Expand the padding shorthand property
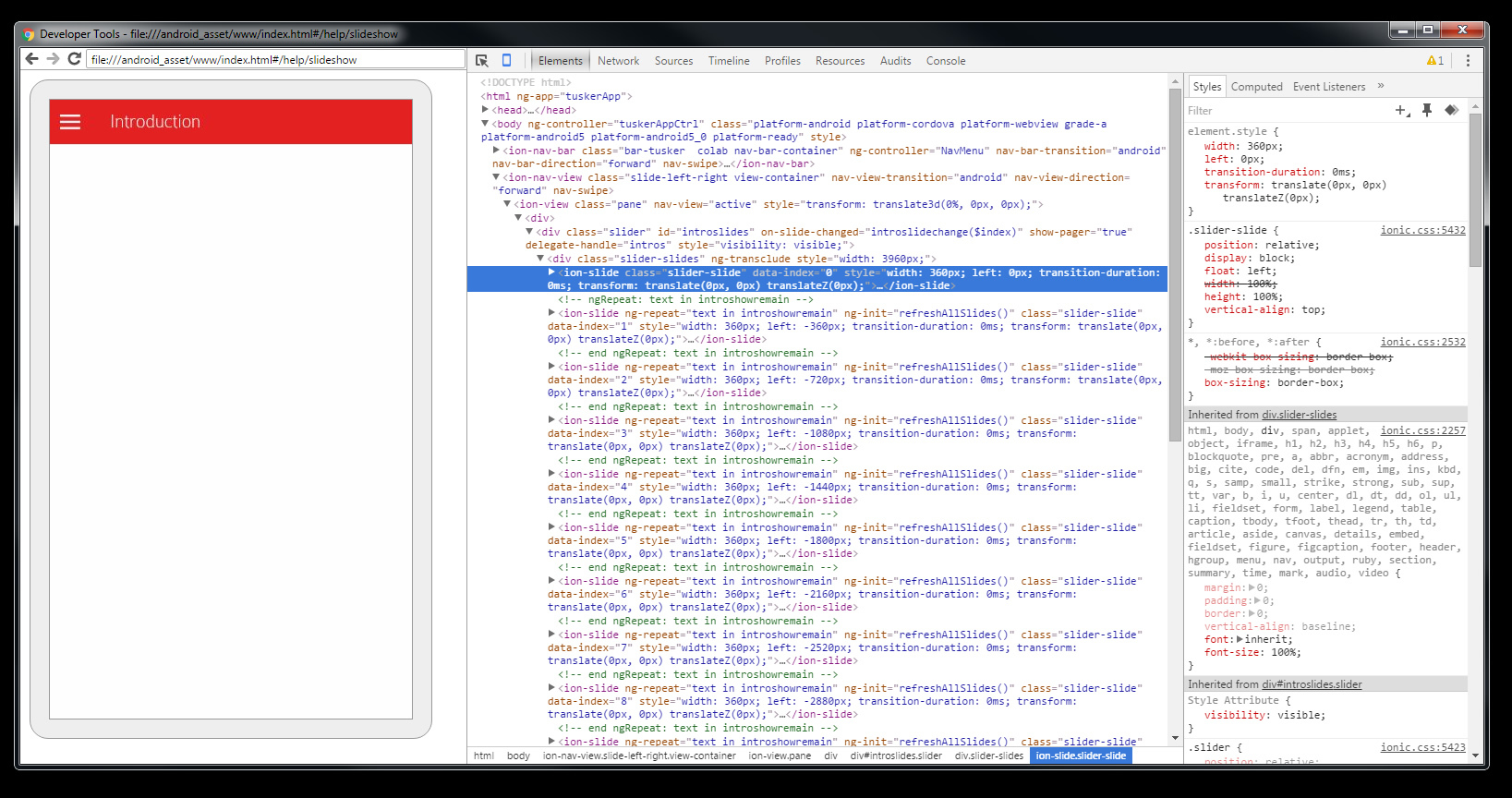Image resolution: width=1512 pixels, height=798 pixels. click(x=1258, y=600)
